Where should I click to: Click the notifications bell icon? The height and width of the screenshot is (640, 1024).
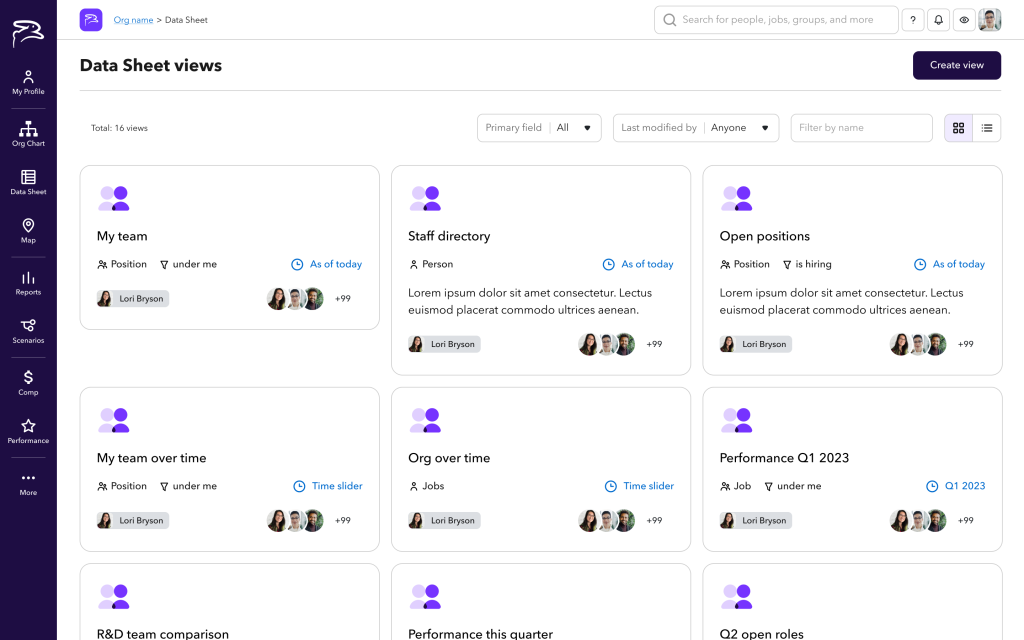click(938, 20)
